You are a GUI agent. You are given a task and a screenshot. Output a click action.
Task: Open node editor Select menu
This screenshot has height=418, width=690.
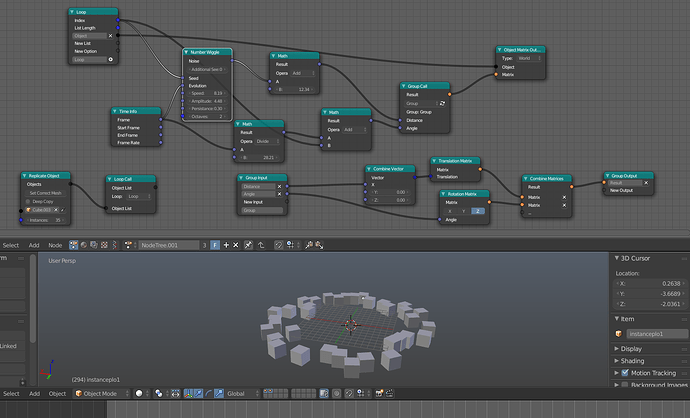tap(11, 245)
